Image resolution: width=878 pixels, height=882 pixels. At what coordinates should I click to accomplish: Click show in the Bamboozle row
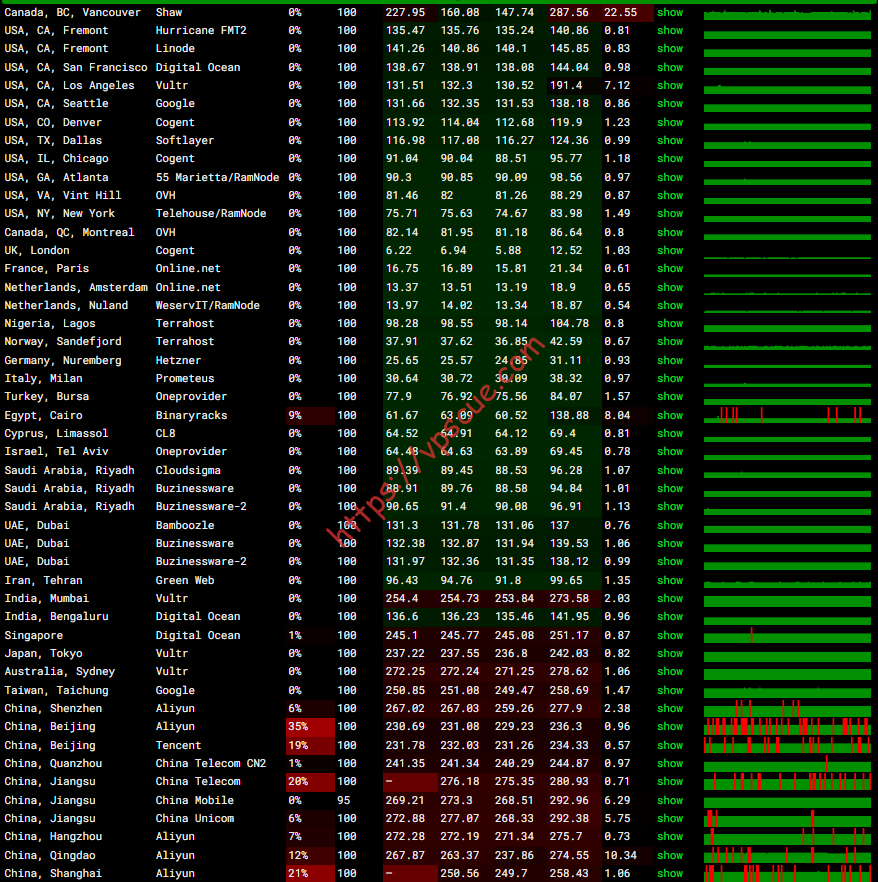tap(670, 525)
